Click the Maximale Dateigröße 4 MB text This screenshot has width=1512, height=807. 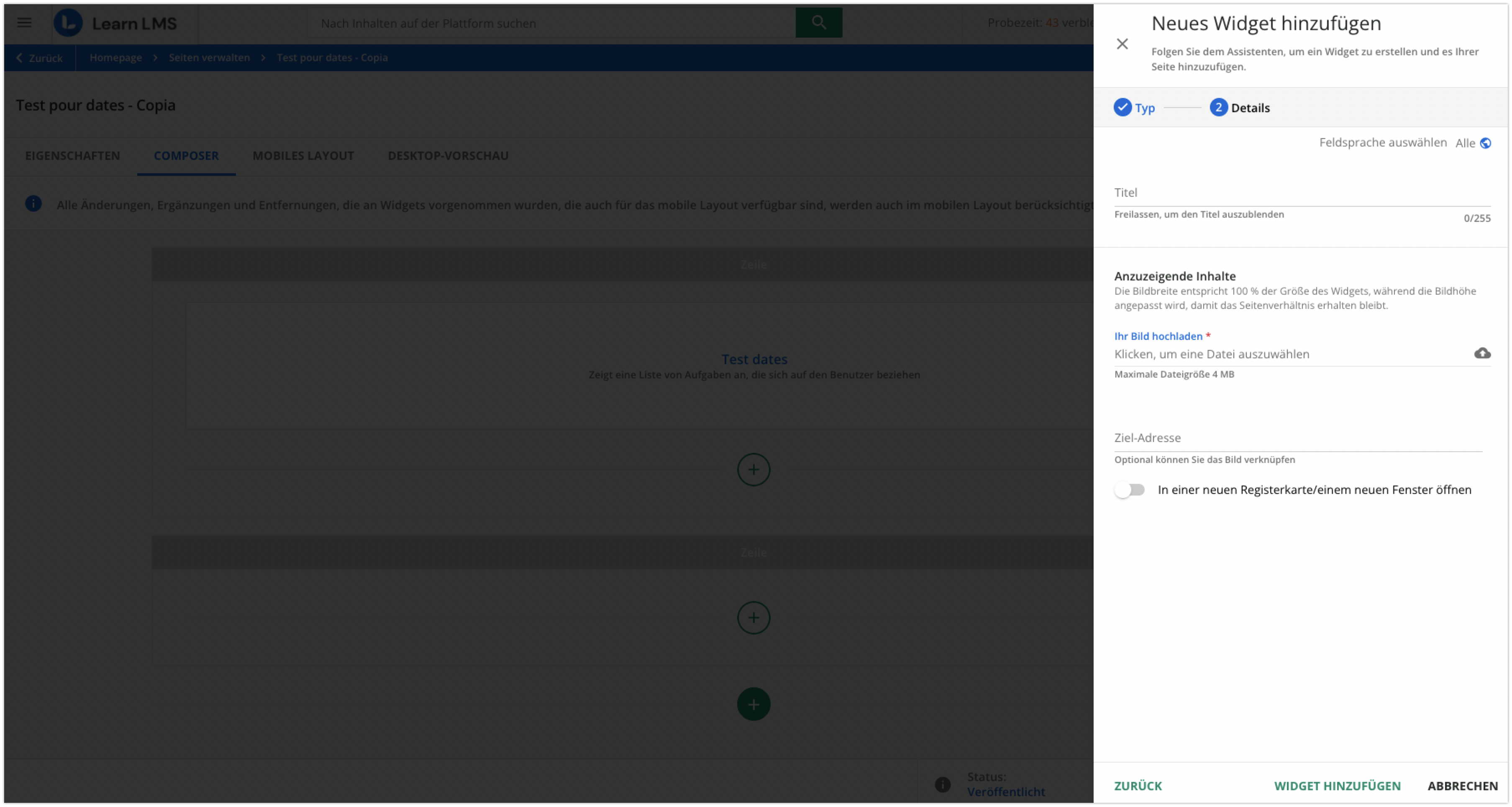pos(1174,374)
